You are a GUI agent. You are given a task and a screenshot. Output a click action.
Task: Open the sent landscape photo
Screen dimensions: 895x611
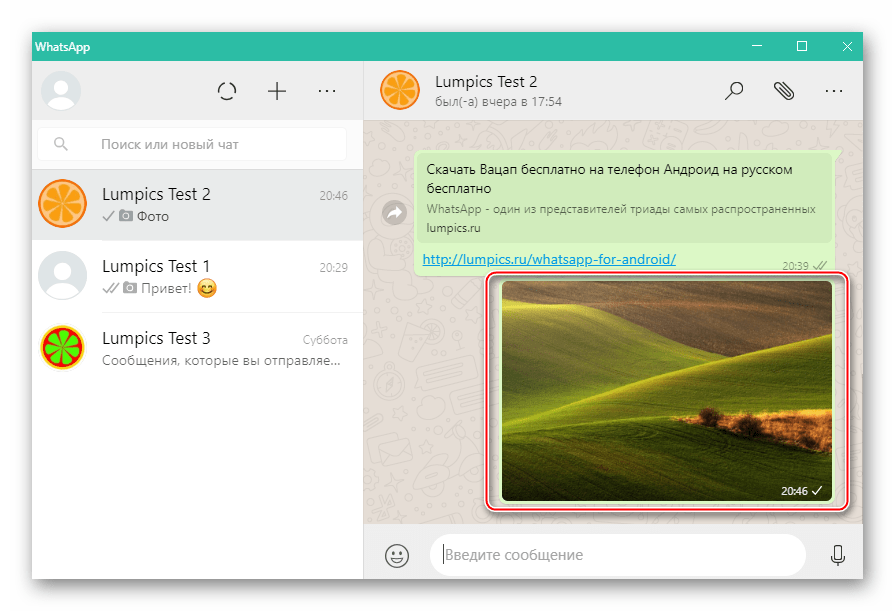tap(666, 390)
